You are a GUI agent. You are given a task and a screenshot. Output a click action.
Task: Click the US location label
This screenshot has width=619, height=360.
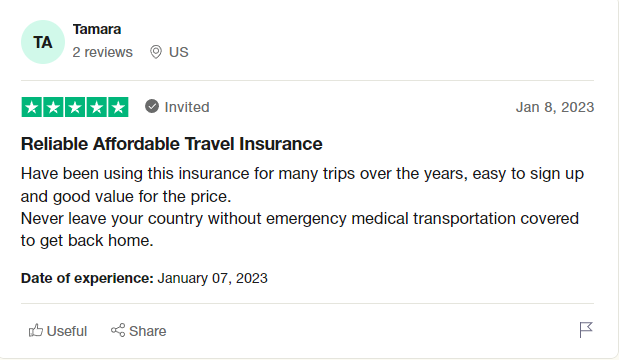[179, 52]
